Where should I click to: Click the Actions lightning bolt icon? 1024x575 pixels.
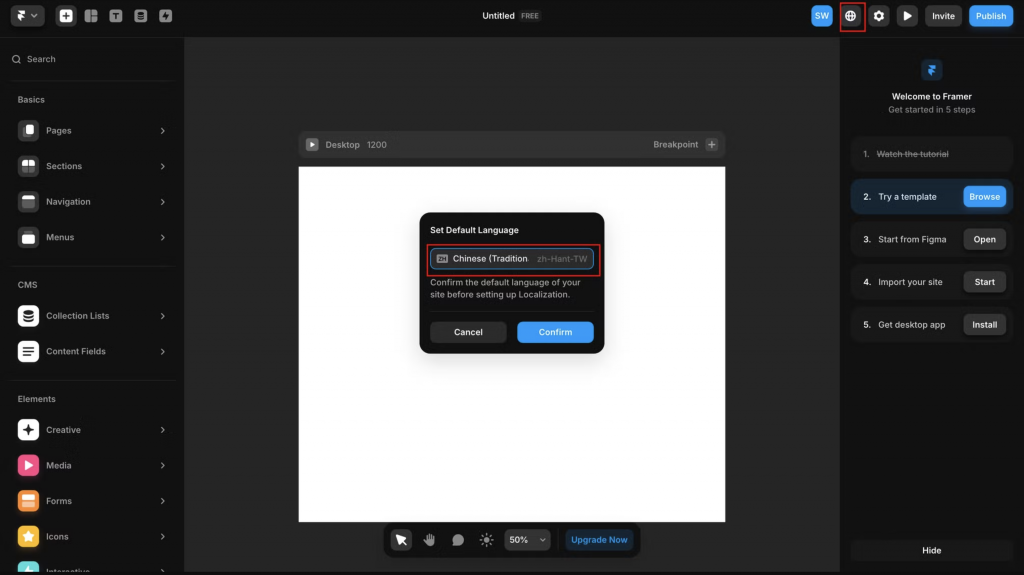tap(165, 16)
